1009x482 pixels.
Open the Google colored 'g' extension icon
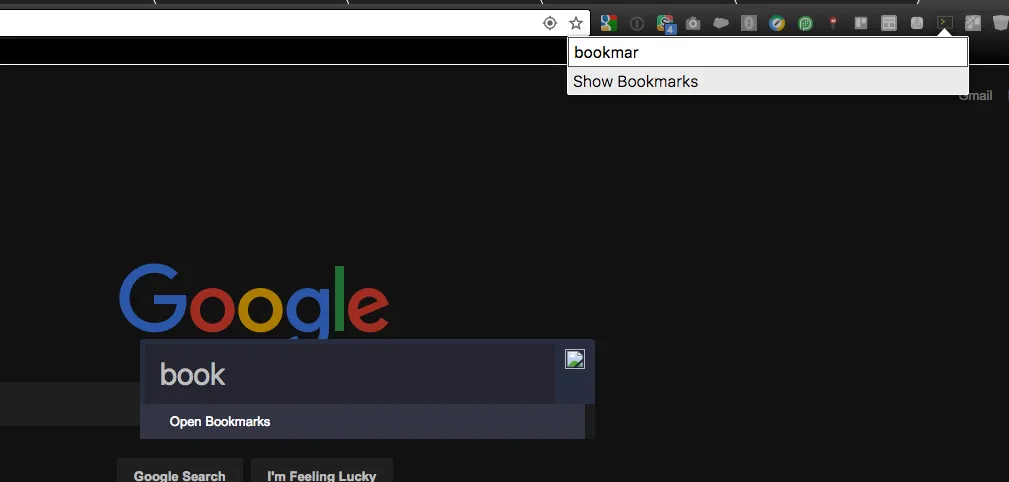click(x=609, y=24)
